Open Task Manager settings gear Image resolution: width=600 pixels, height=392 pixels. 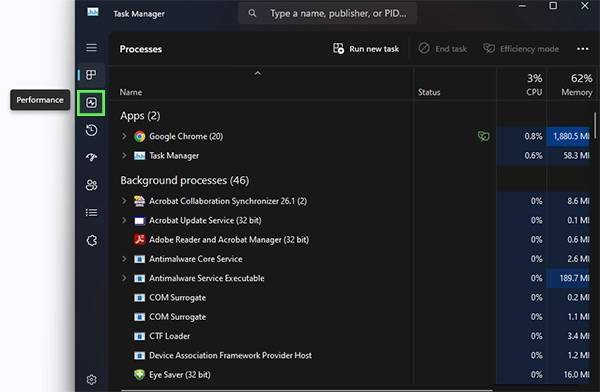pyautogui.click(x=91, y=380)
